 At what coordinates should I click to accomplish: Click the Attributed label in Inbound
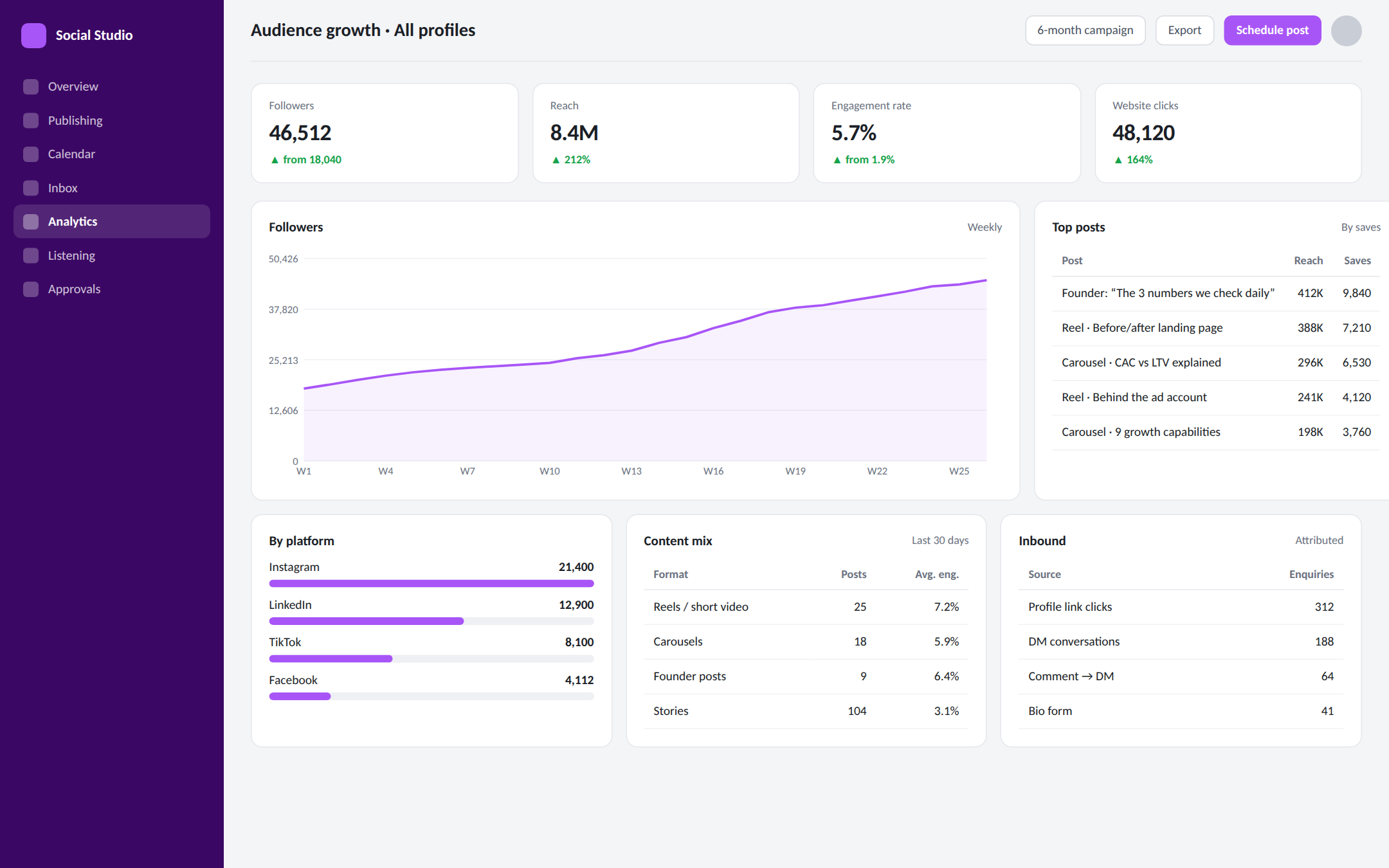click(x=1319, y=540)
